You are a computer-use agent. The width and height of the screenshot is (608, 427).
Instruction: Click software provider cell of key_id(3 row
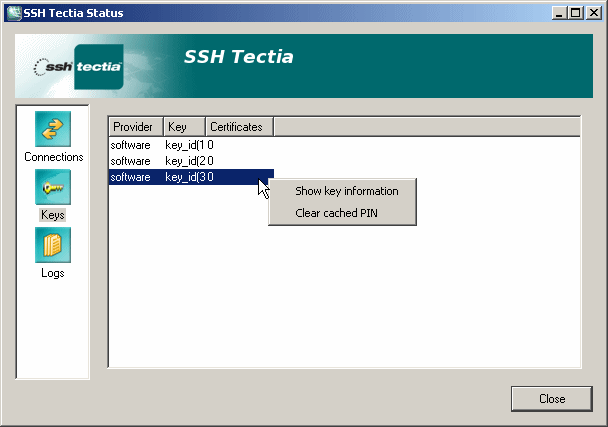pos(130,177)
